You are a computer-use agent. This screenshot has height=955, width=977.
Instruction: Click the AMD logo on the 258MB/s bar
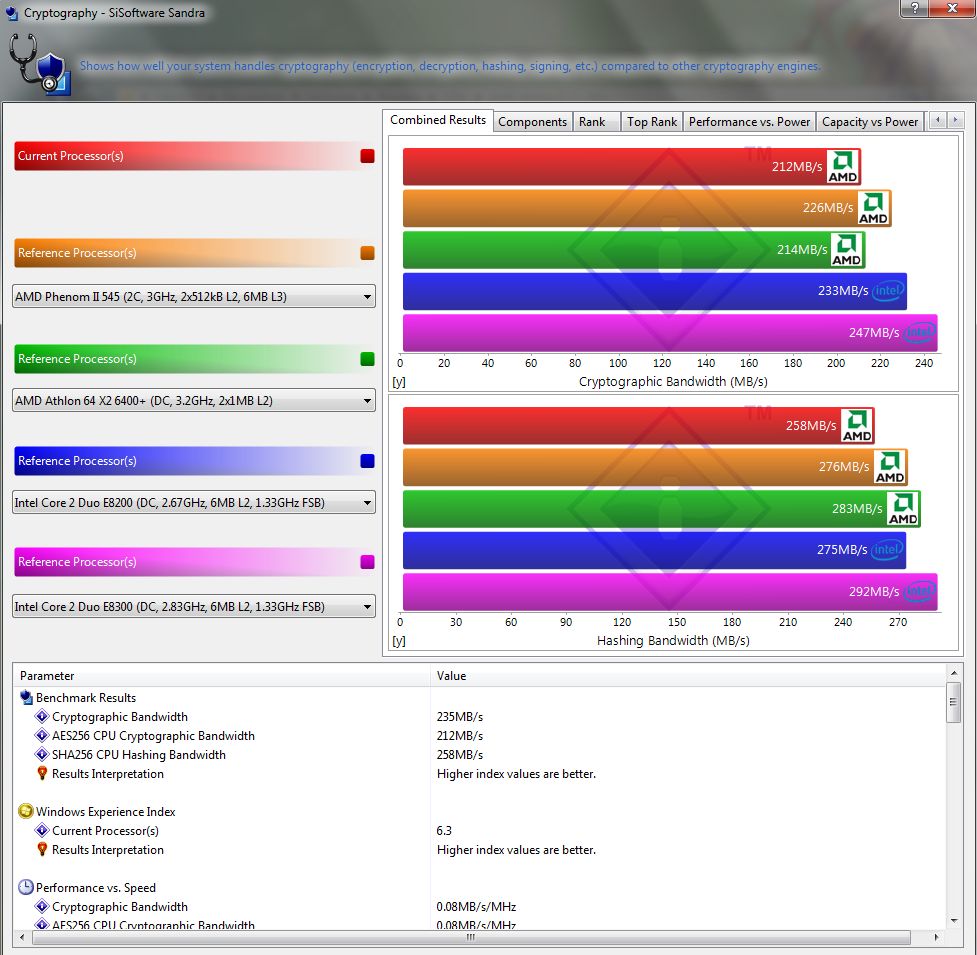[857, 425]
